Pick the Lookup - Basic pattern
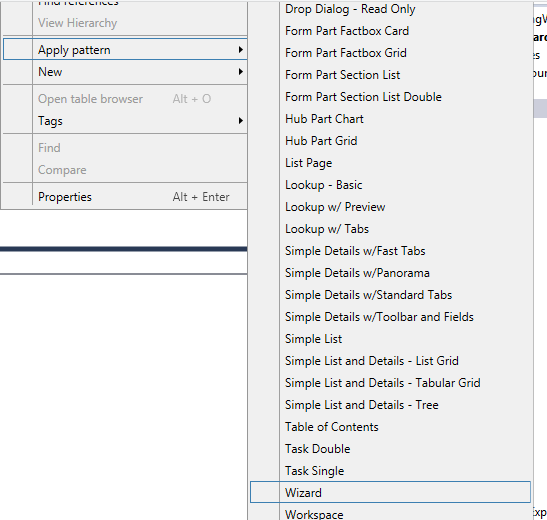The height and width of the screenshot is (520, 547). 390,185
